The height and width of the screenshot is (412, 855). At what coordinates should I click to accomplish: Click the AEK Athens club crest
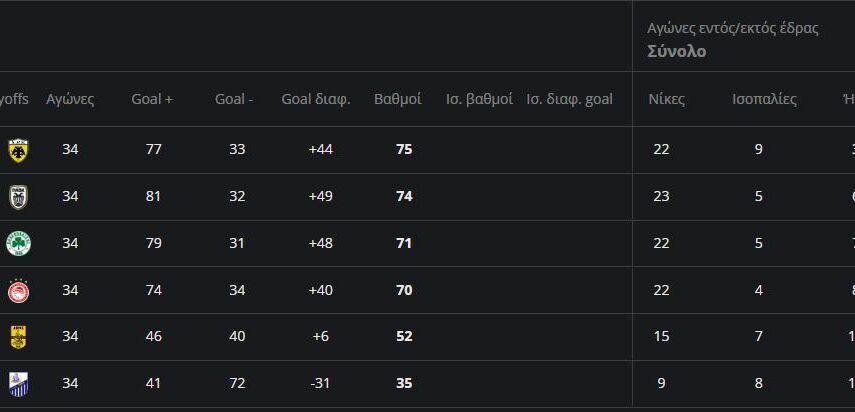(x=18, y=150)
